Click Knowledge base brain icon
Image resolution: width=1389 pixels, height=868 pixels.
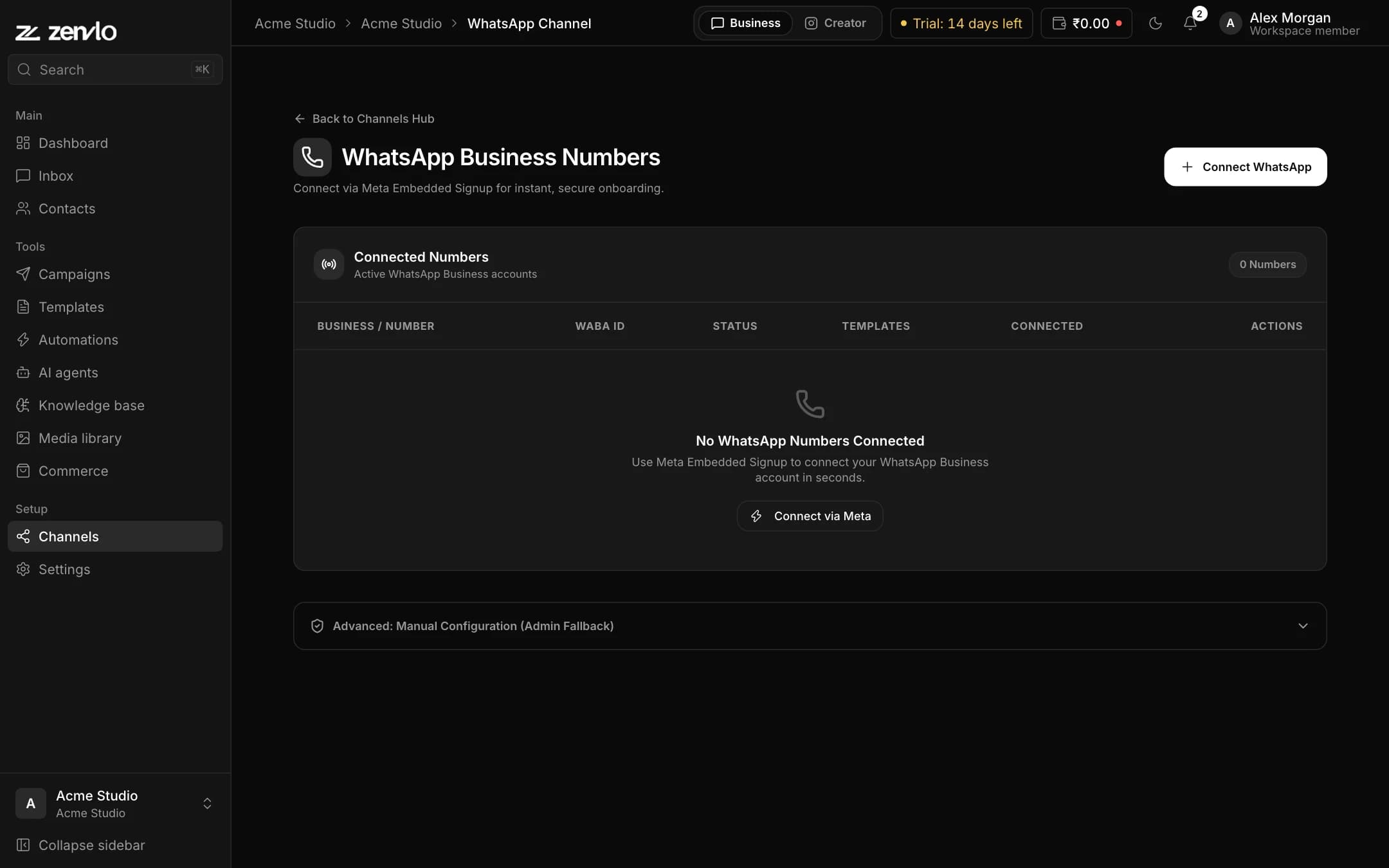pos(23,405)
